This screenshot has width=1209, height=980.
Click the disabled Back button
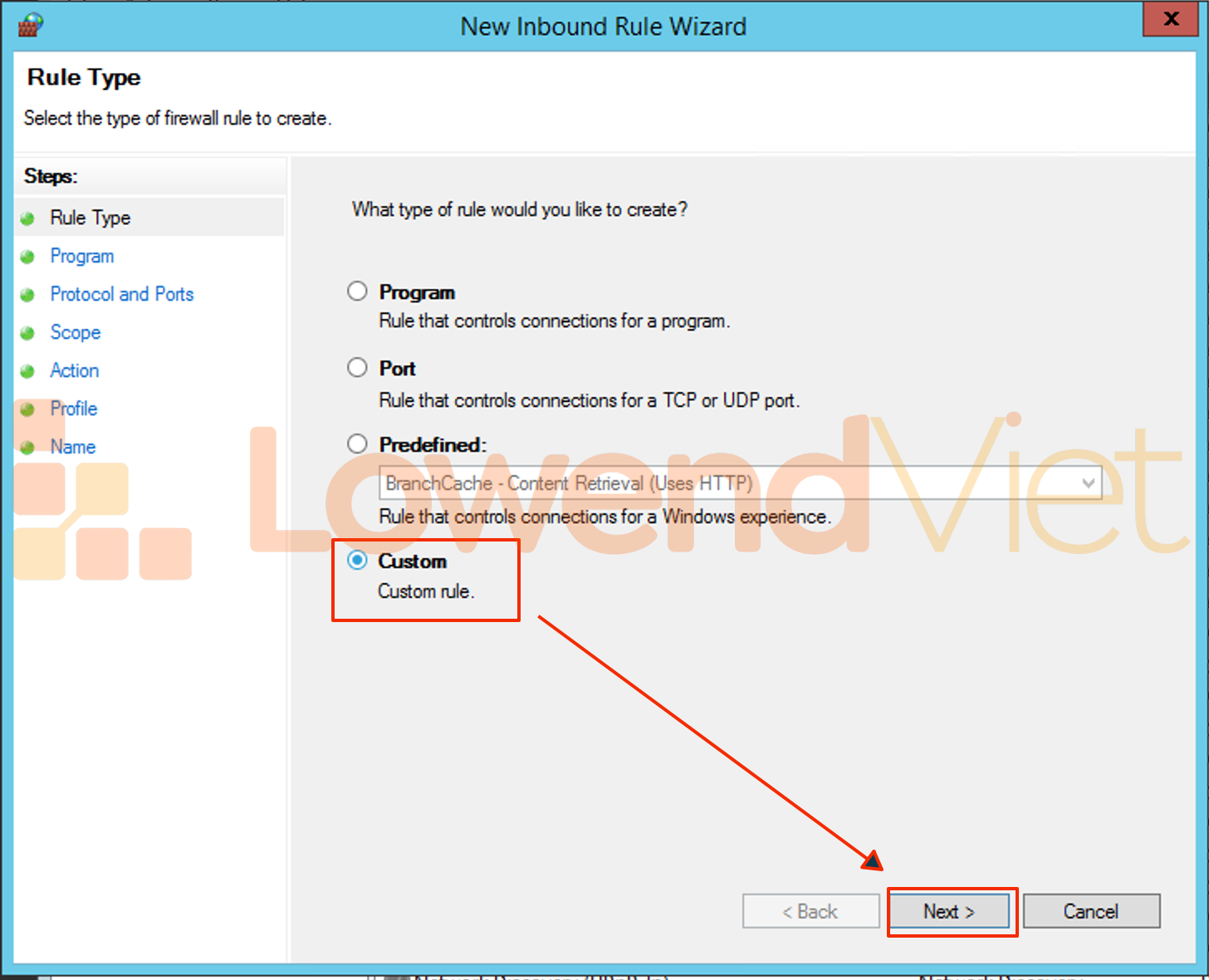(x=810, y=911)
